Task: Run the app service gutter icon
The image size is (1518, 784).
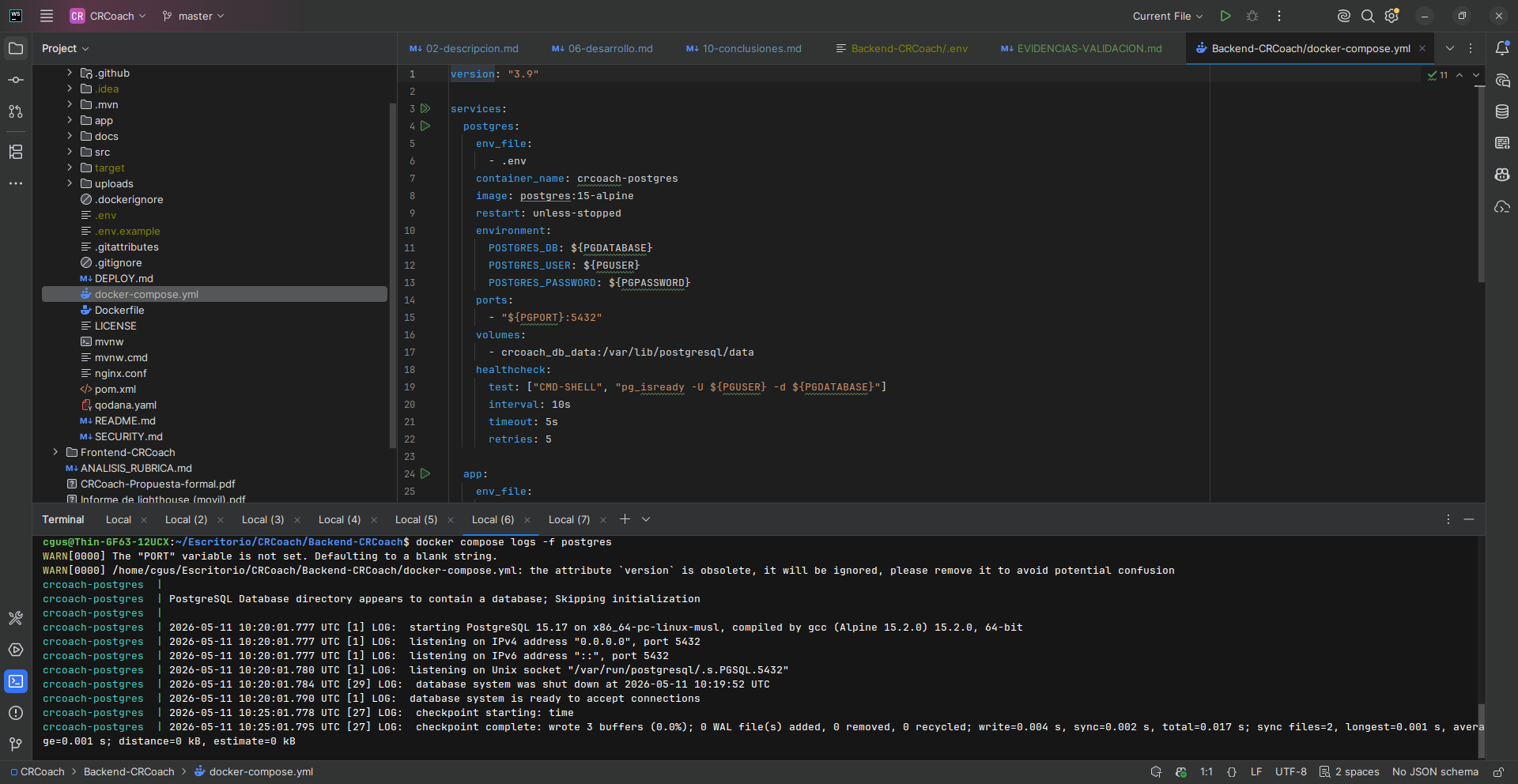Action: [x=425, y=473]
